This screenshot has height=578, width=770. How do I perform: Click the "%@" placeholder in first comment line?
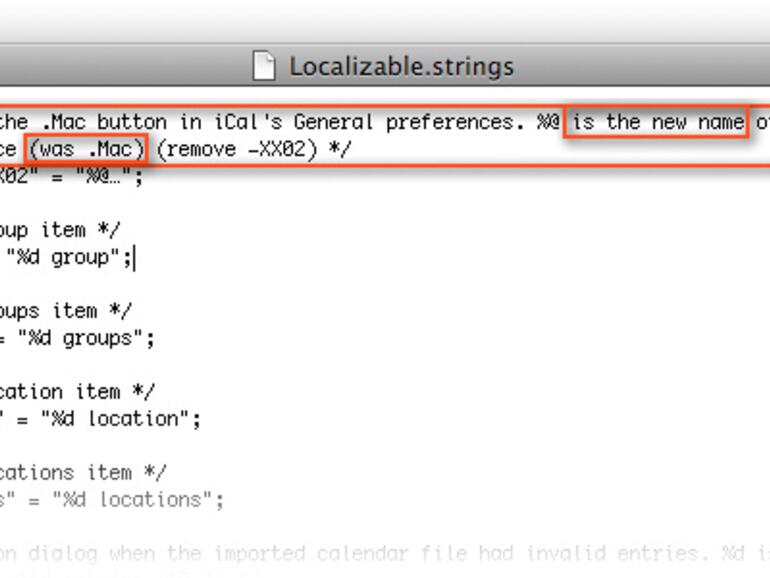coord(548,122)
